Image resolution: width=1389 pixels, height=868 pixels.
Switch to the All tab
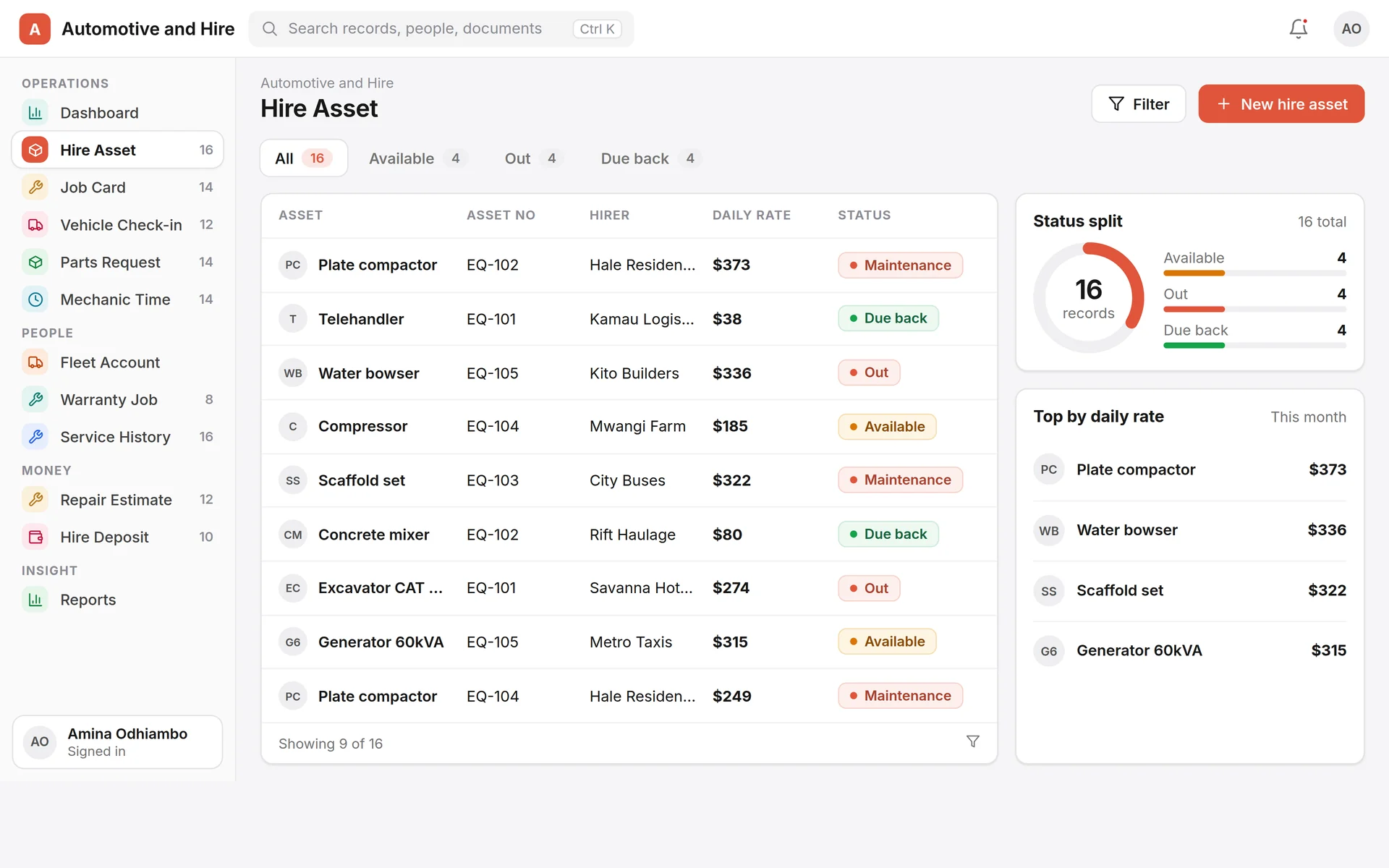[x=304, y=158]
